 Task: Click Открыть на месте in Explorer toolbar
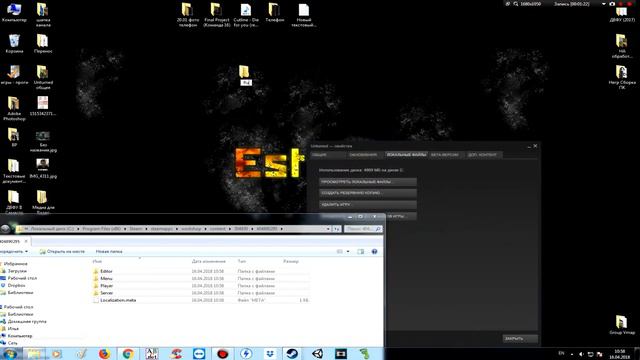pos(62,251)
